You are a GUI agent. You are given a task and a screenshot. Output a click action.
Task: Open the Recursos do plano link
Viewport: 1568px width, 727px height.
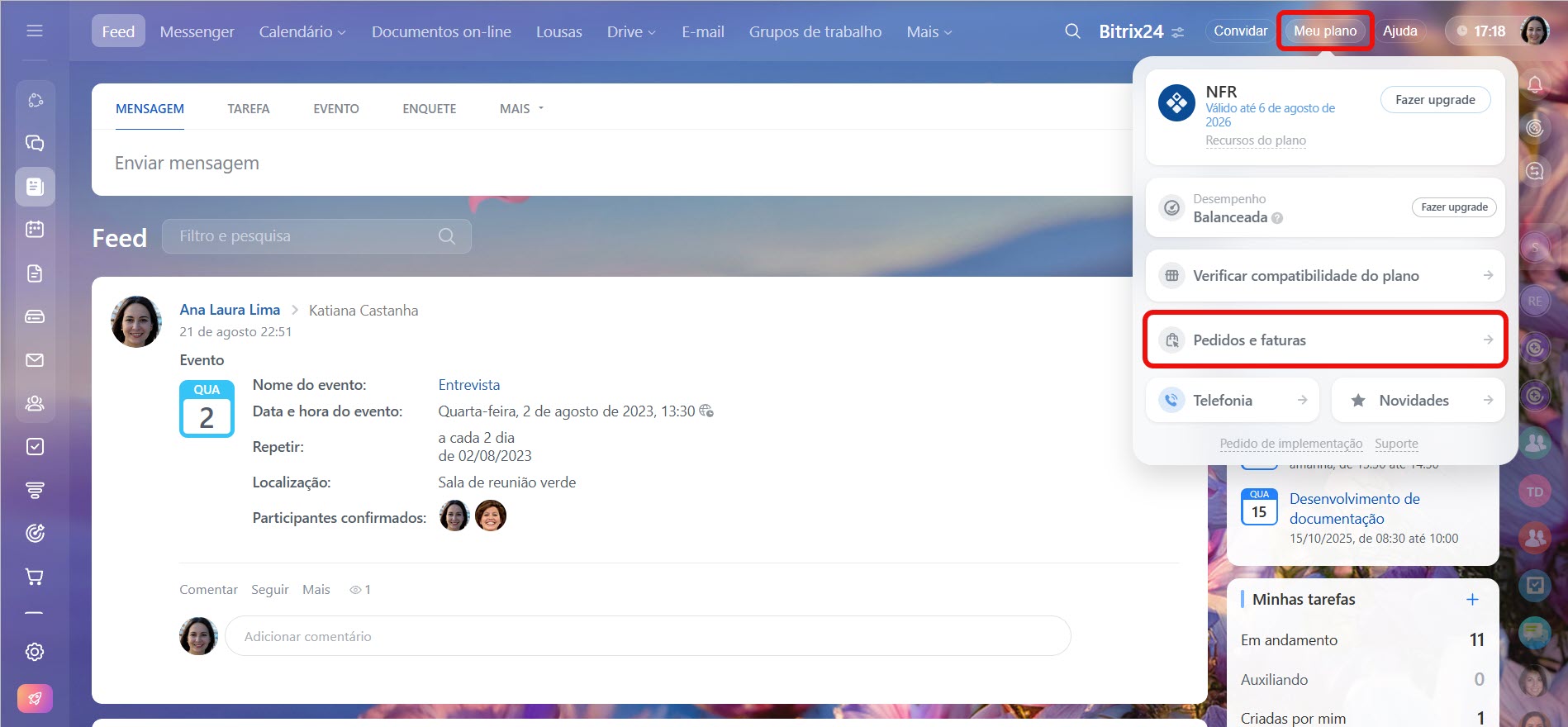pyautogui.click(x=1255, y=140)
